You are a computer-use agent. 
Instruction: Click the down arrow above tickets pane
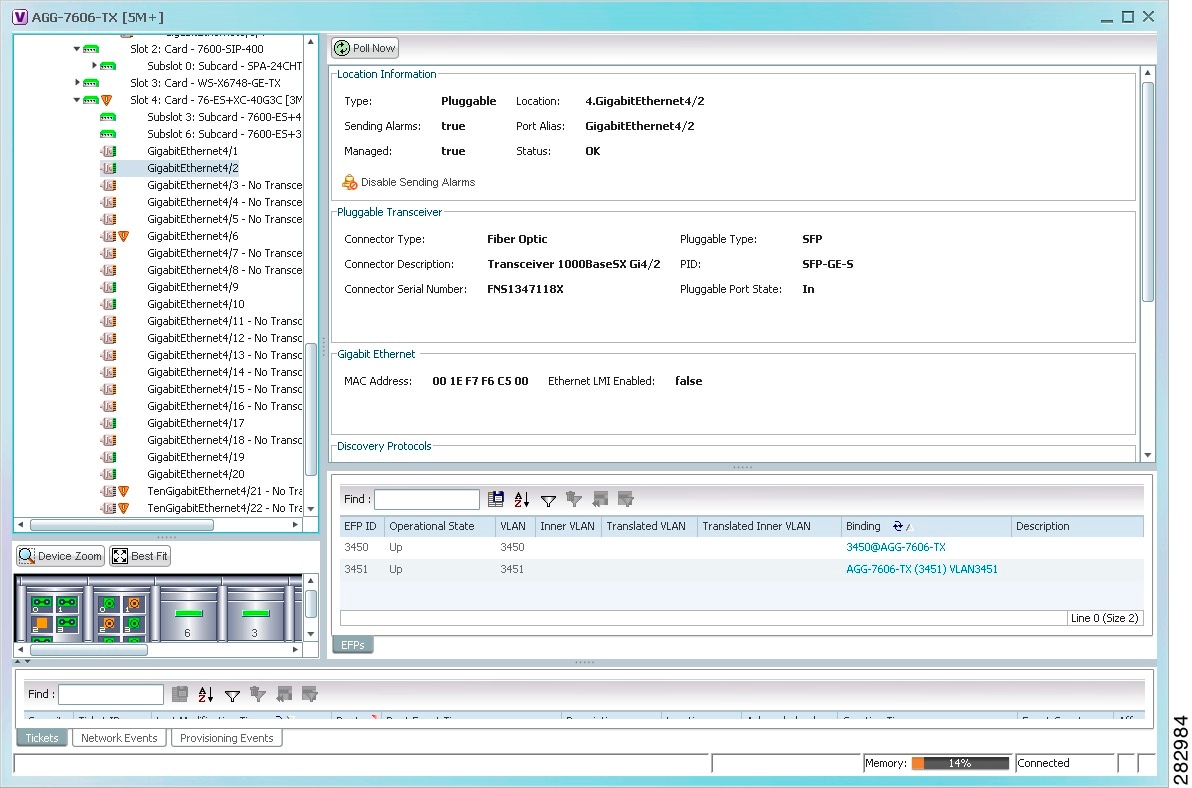coord(27,662)
